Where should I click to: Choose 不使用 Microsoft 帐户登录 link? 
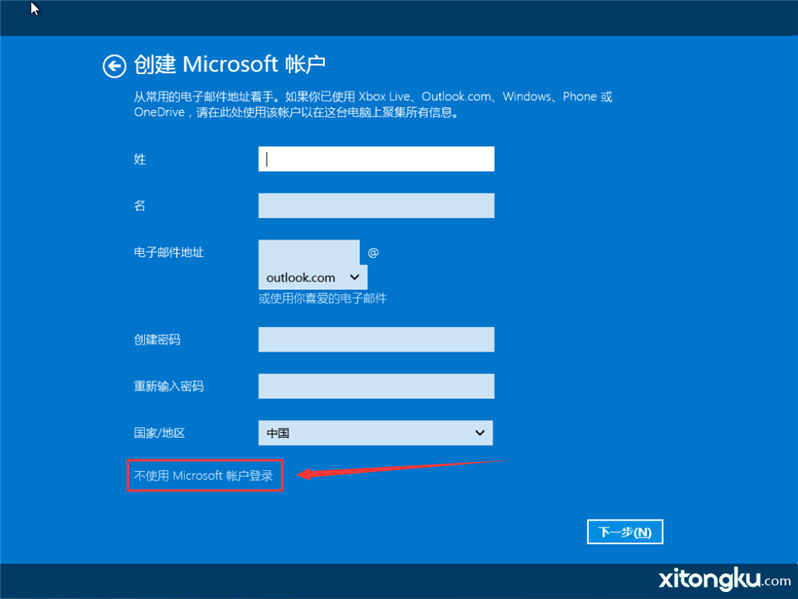coord(205,476)
